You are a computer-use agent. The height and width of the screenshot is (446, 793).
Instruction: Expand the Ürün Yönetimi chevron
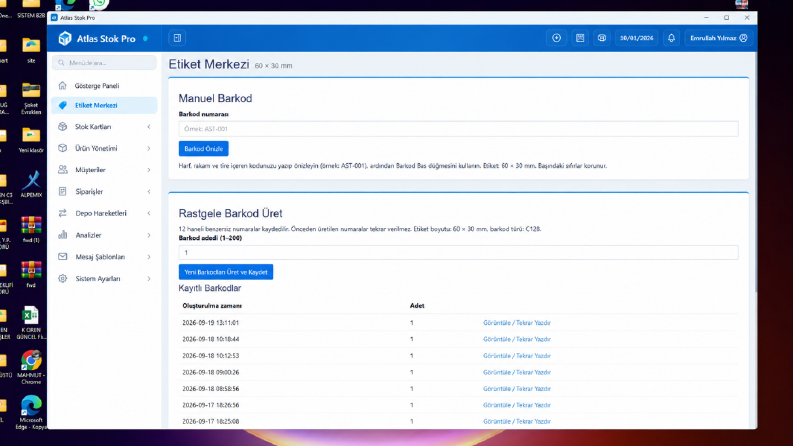149,148
